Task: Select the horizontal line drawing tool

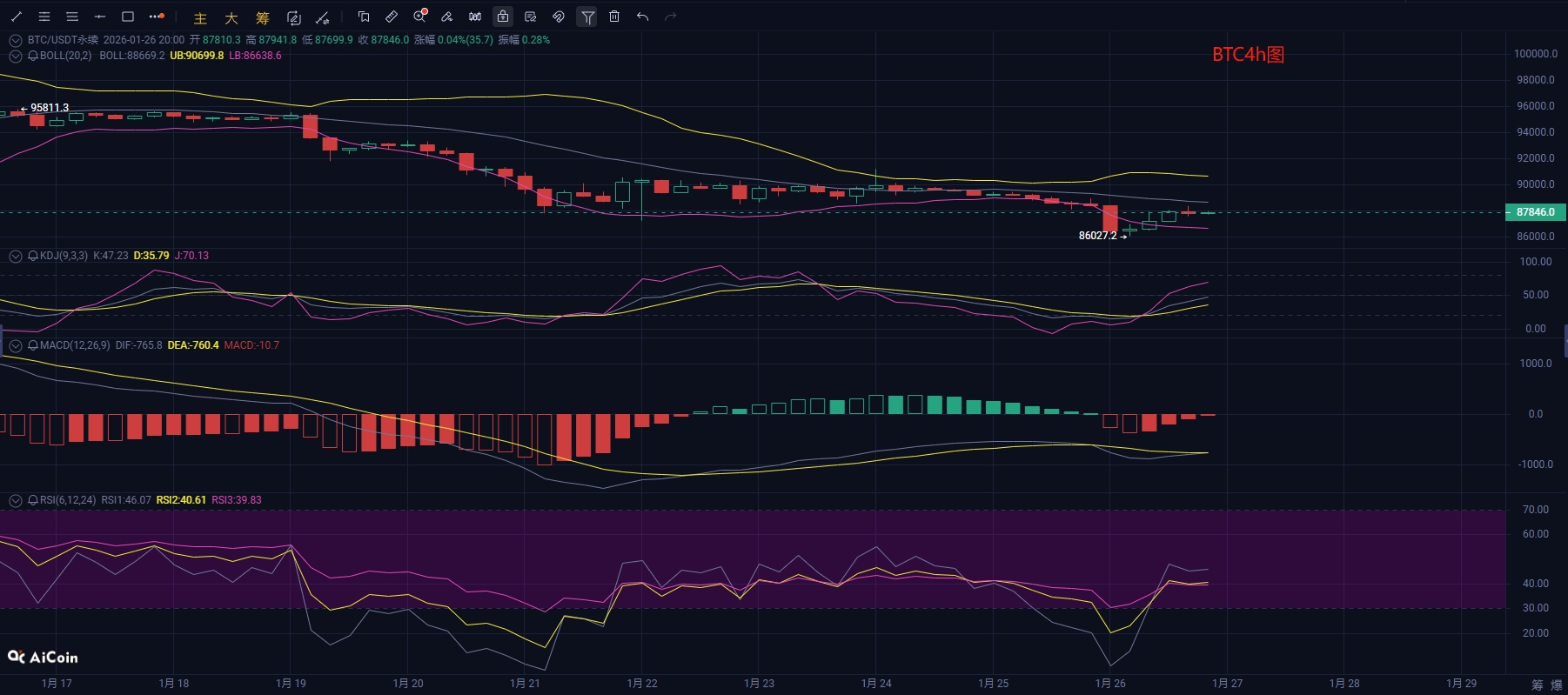Action: (x=100, y=17)
